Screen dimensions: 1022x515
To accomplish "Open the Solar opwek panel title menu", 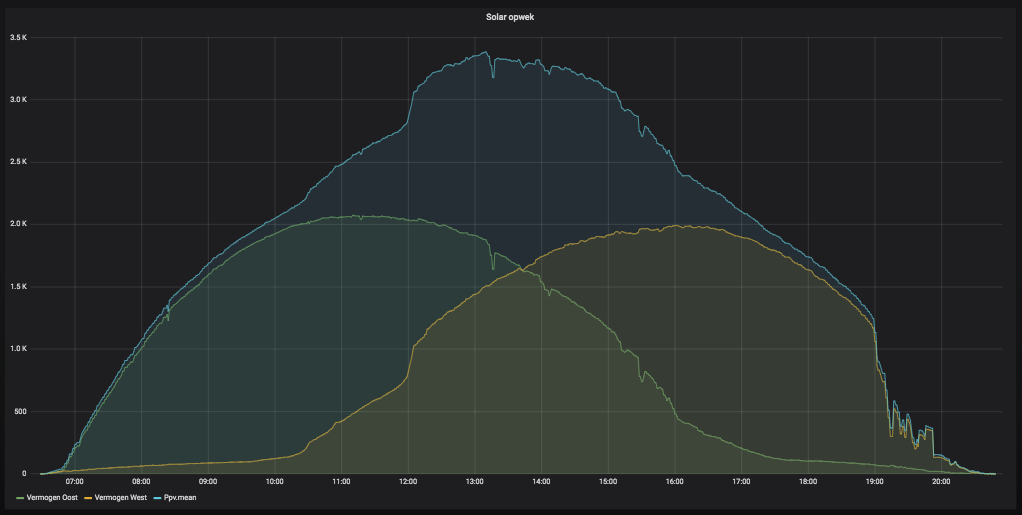I will coord(510,17).
